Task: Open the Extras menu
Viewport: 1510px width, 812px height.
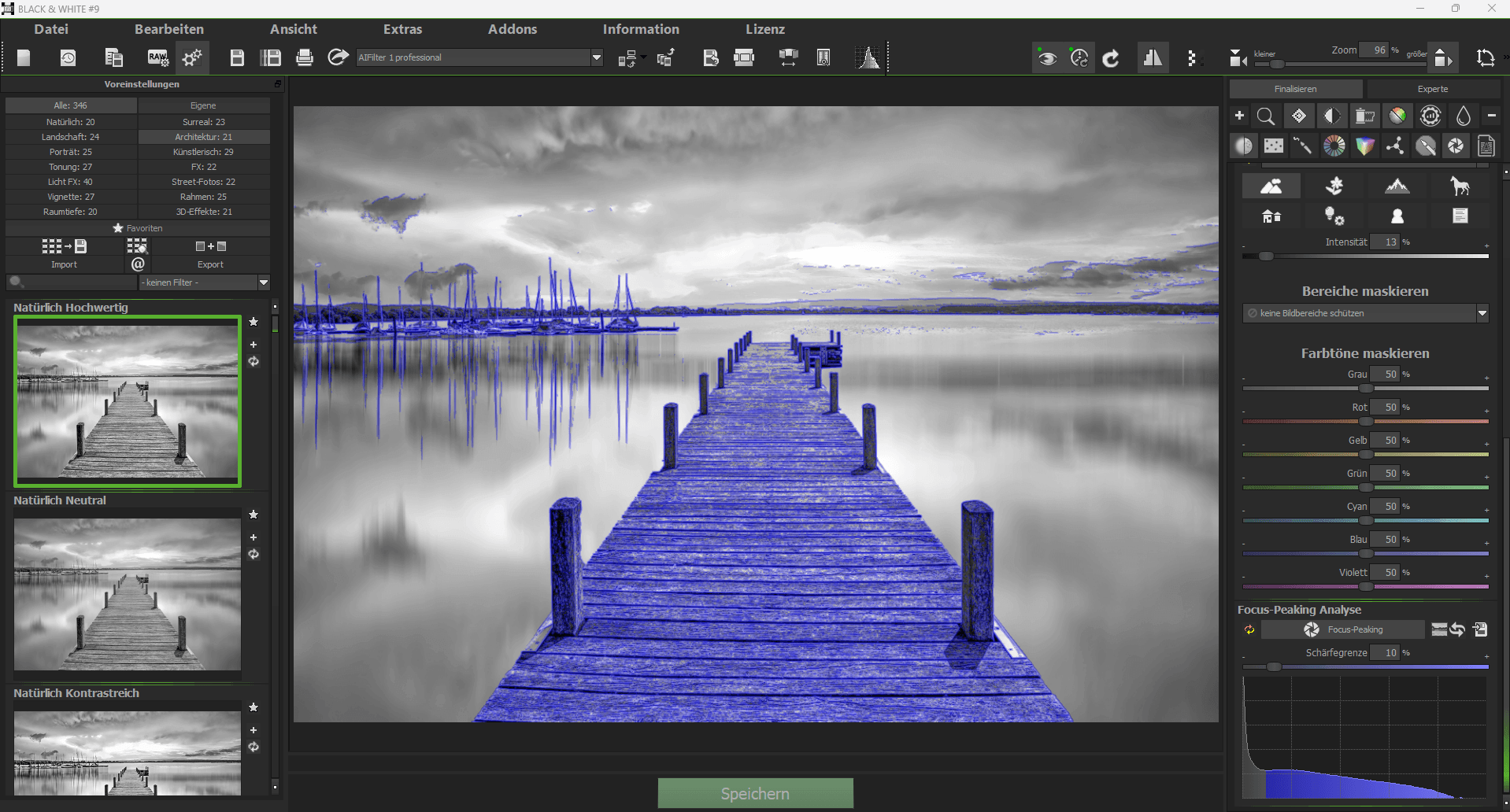Action: tap(403, 29)
